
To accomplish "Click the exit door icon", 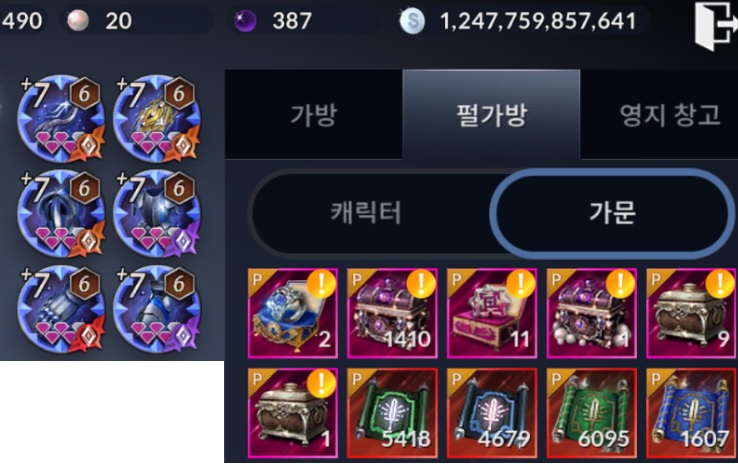I will (716, 25).
